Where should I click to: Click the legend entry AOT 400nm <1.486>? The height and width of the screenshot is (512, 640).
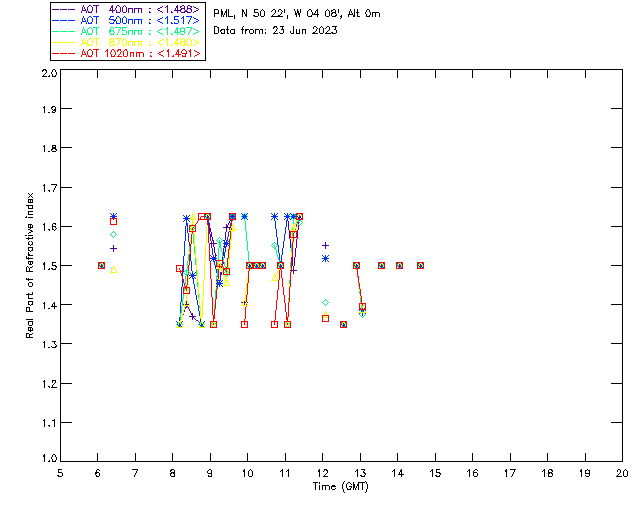pyautogui.click(x=128, y=9)
